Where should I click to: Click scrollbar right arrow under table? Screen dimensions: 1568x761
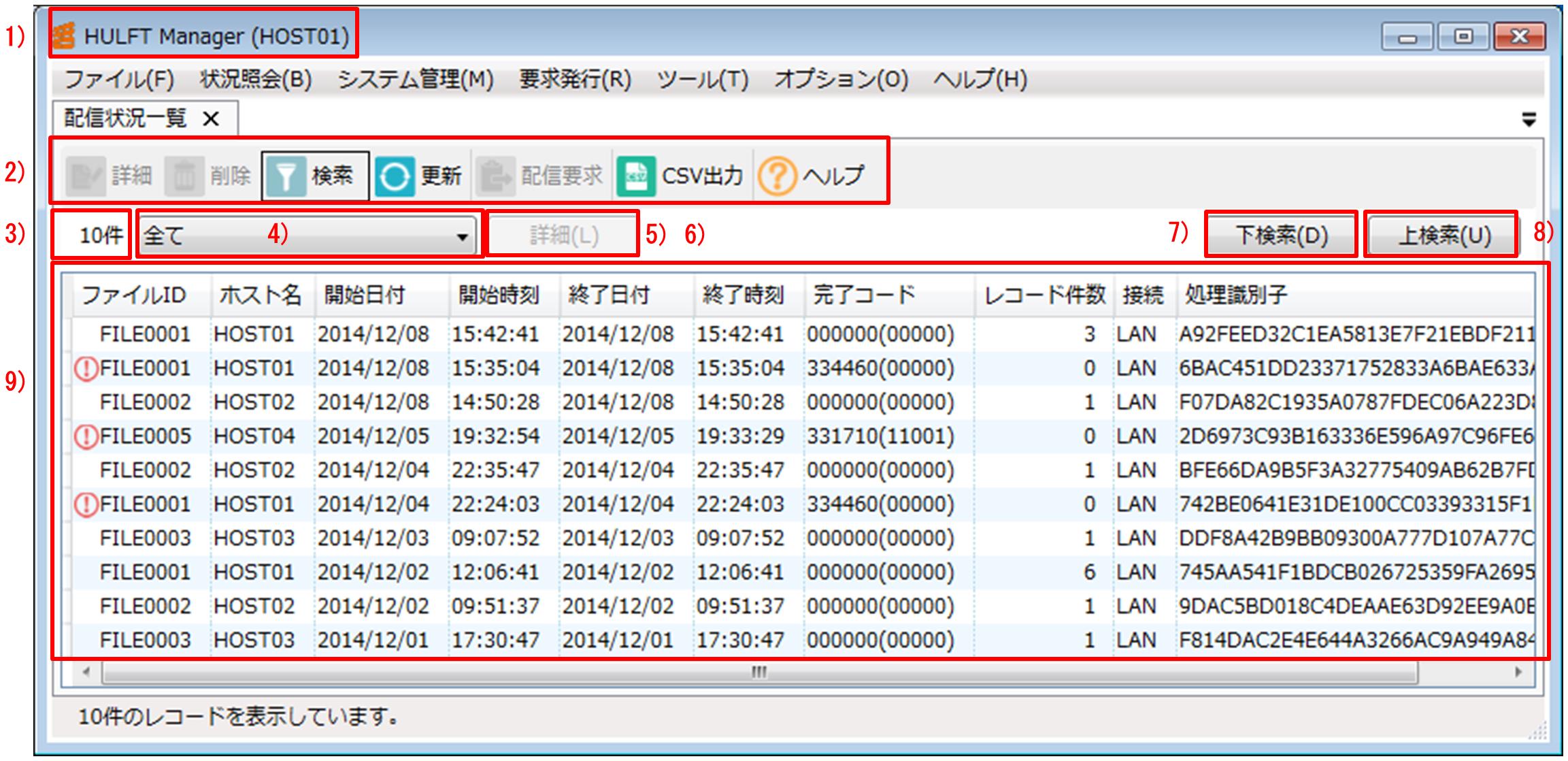[1518, 673]
